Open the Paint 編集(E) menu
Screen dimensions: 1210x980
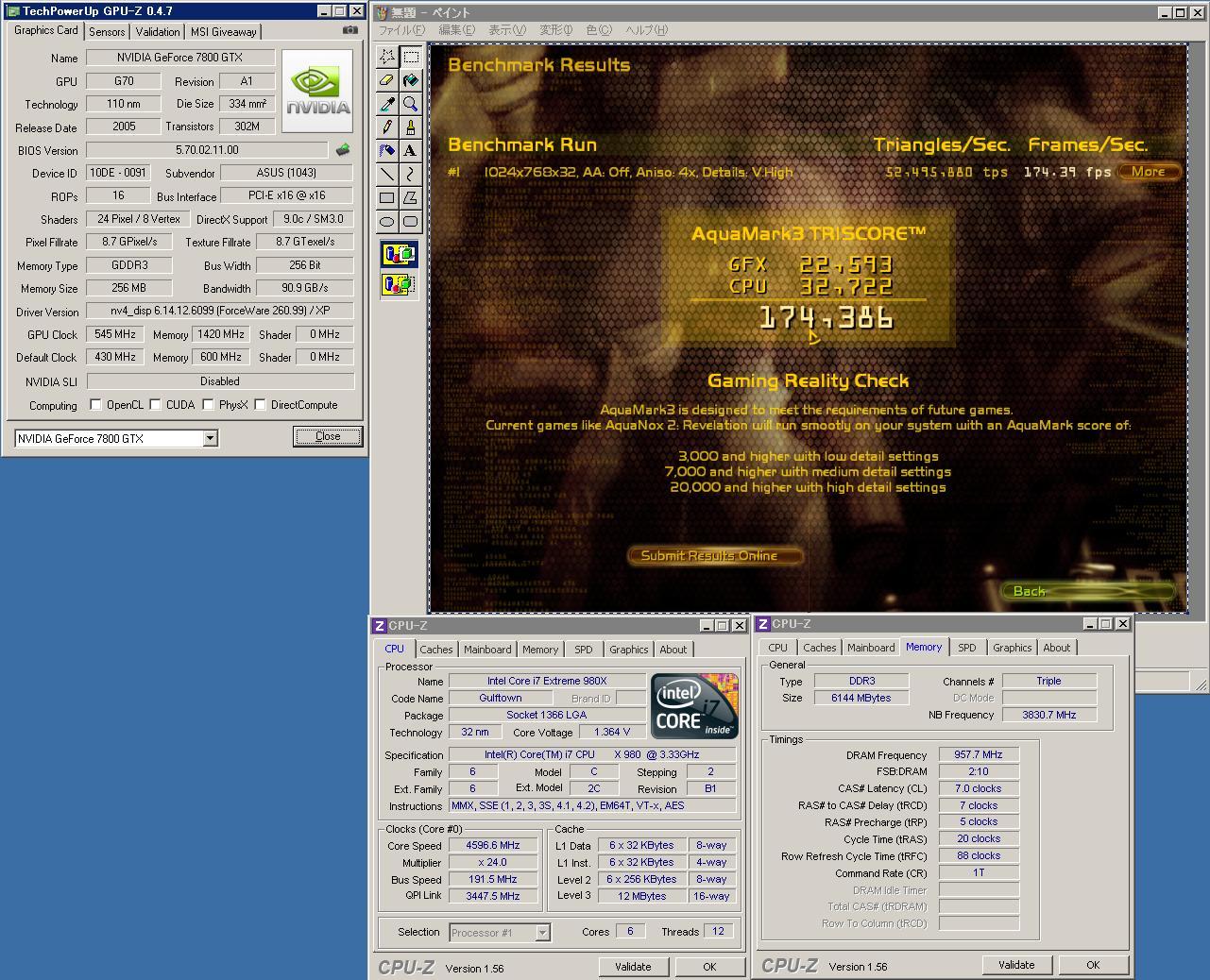pyautogui.click(x=456, y=30)
